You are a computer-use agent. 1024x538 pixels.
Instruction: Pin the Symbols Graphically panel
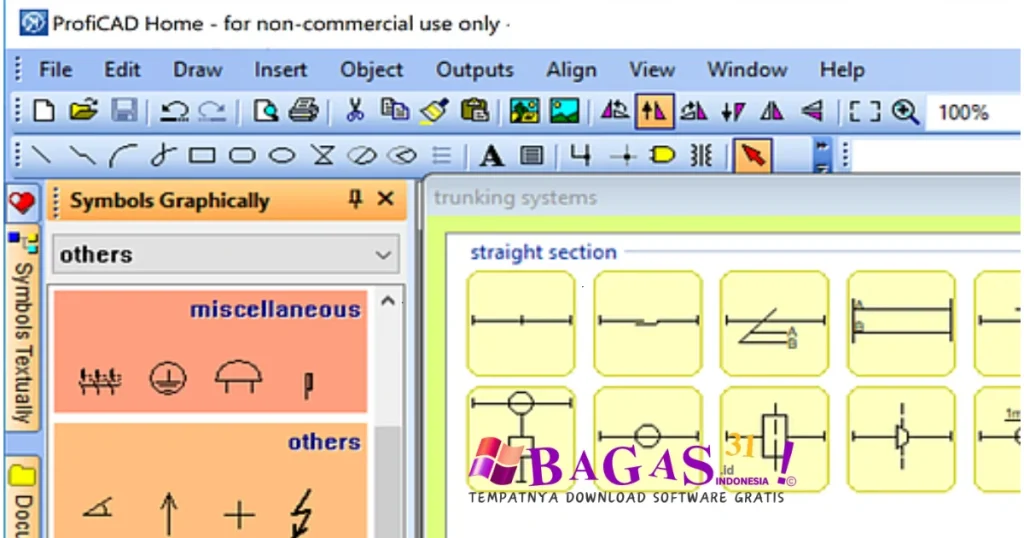coord(355,198)
